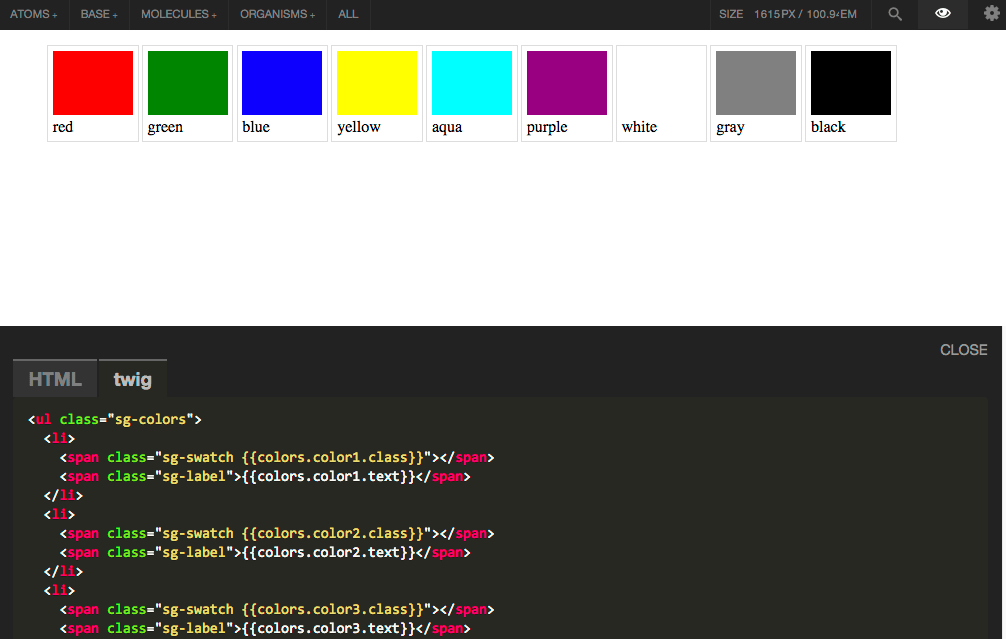Expand the ORGANISMS navigation dropdown
The height and width of the screenshot is (639, 1006).
click(x=276, y=15)
